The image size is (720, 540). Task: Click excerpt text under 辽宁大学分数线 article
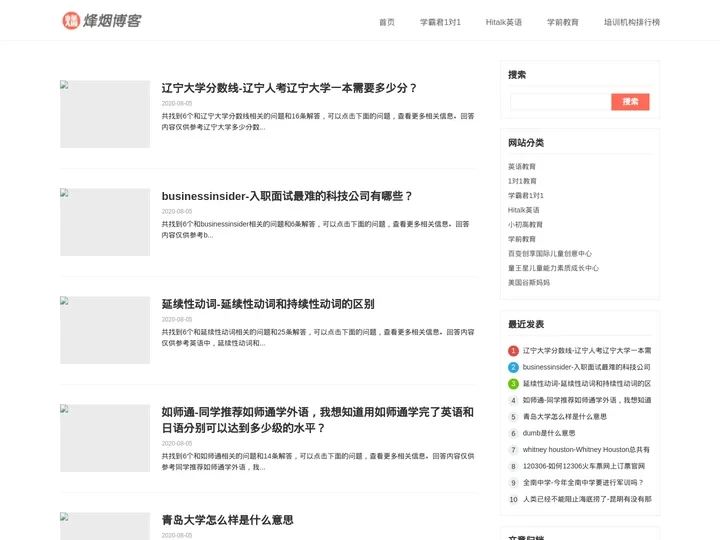[x=317, y=122]
